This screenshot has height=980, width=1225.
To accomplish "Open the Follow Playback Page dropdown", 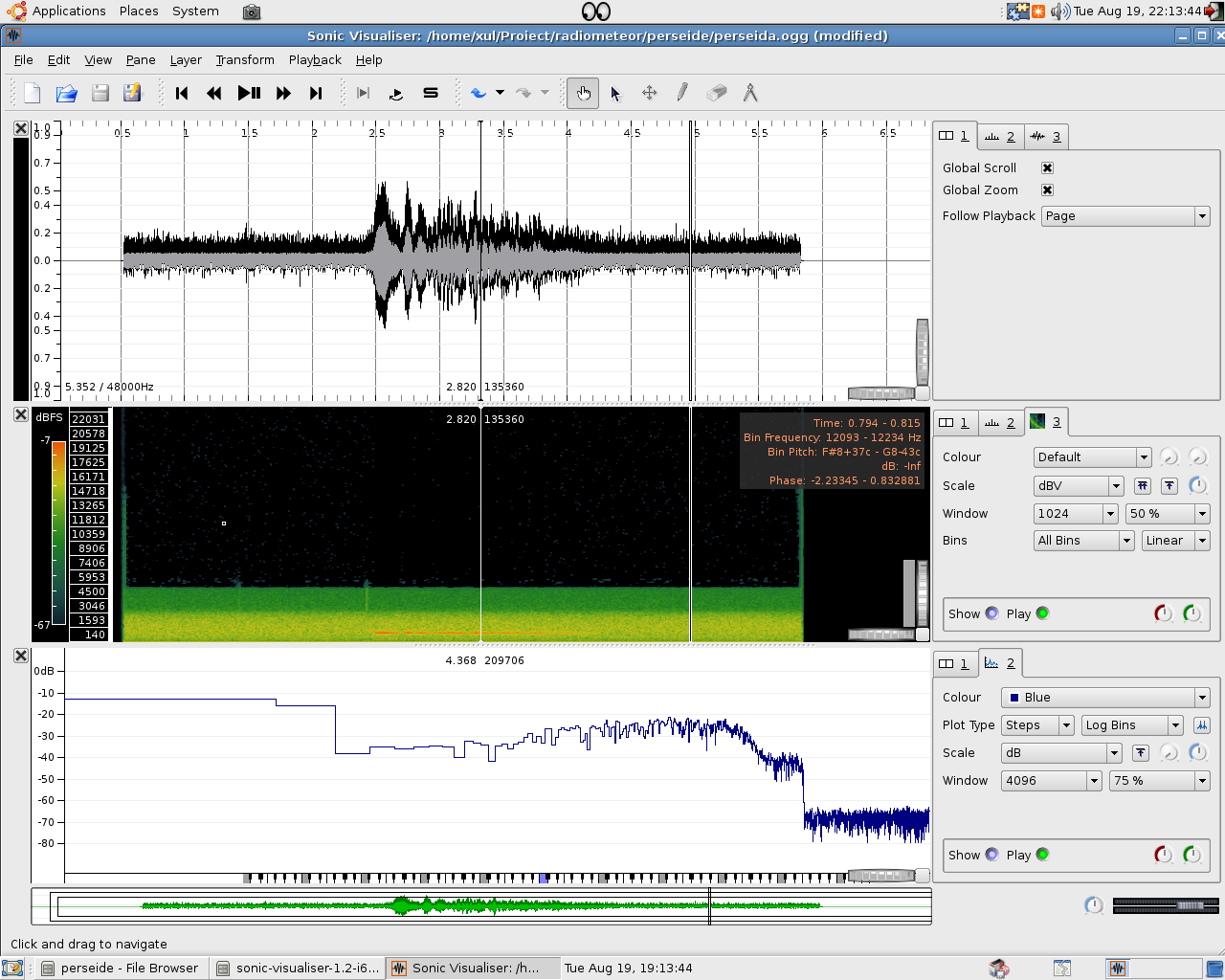I will pyautogui.click(x=1125, y=216).
